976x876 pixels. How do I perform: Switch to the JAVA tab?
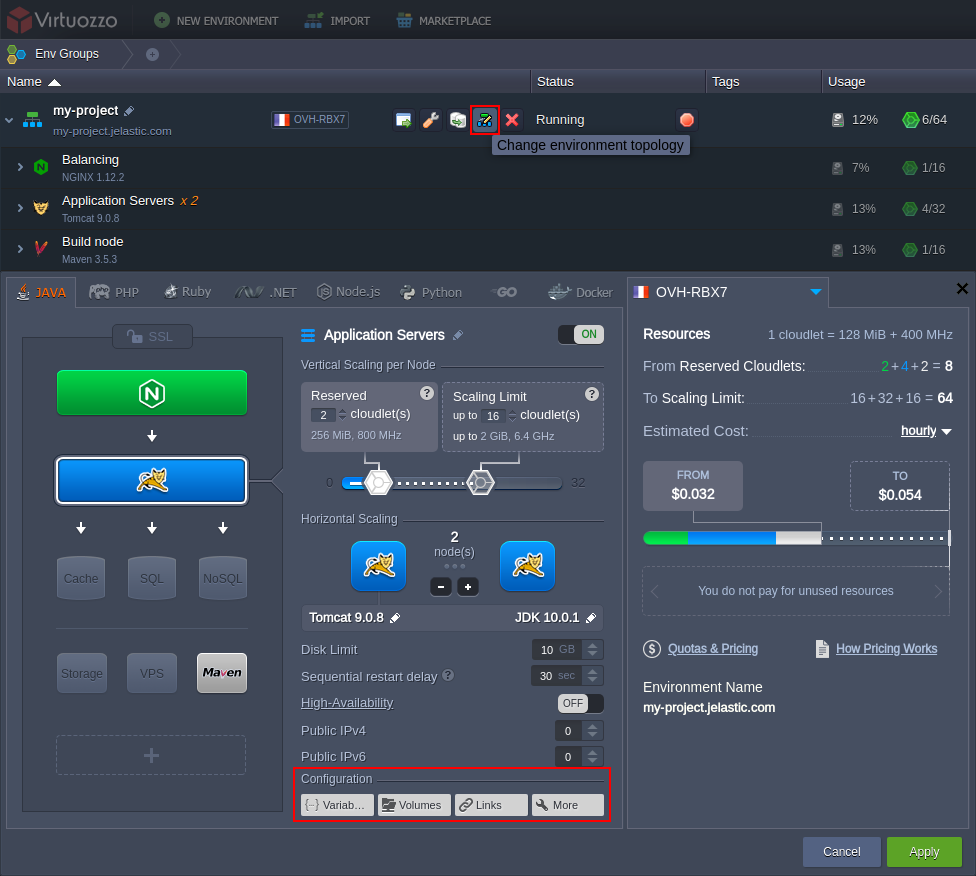[x=41, y=292]
